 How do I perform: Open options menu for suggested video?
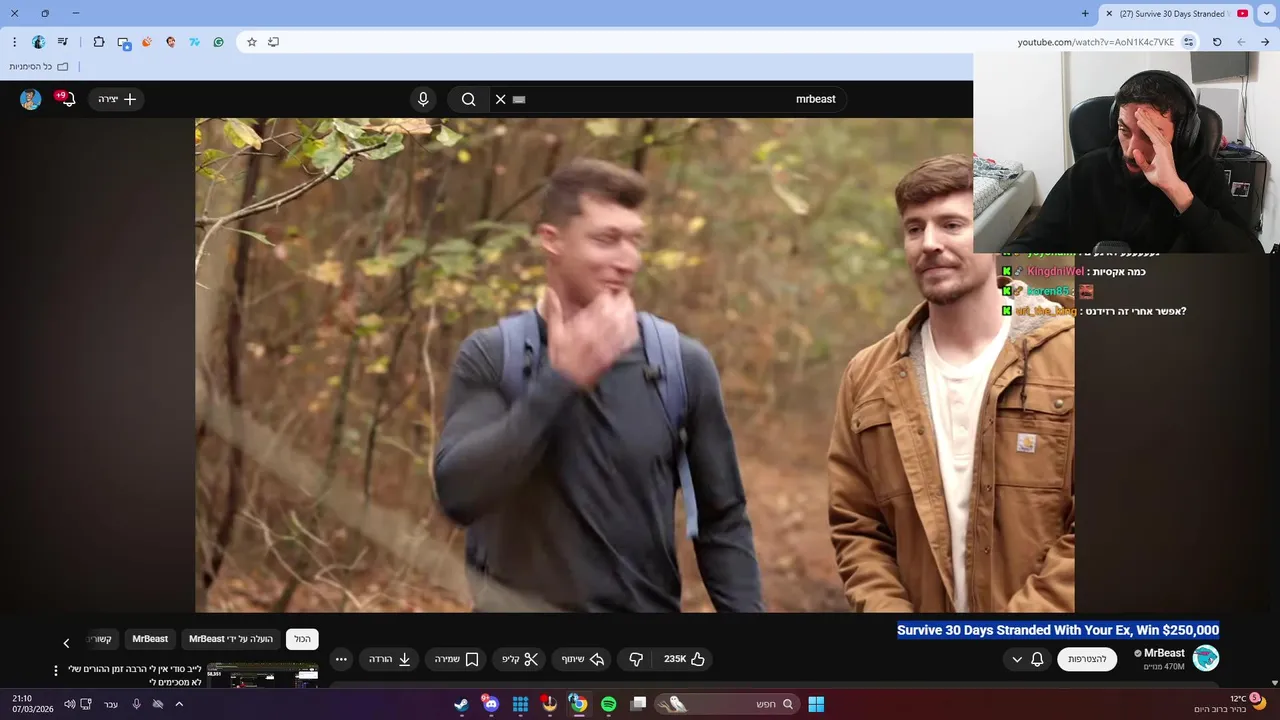click(56, 670)
